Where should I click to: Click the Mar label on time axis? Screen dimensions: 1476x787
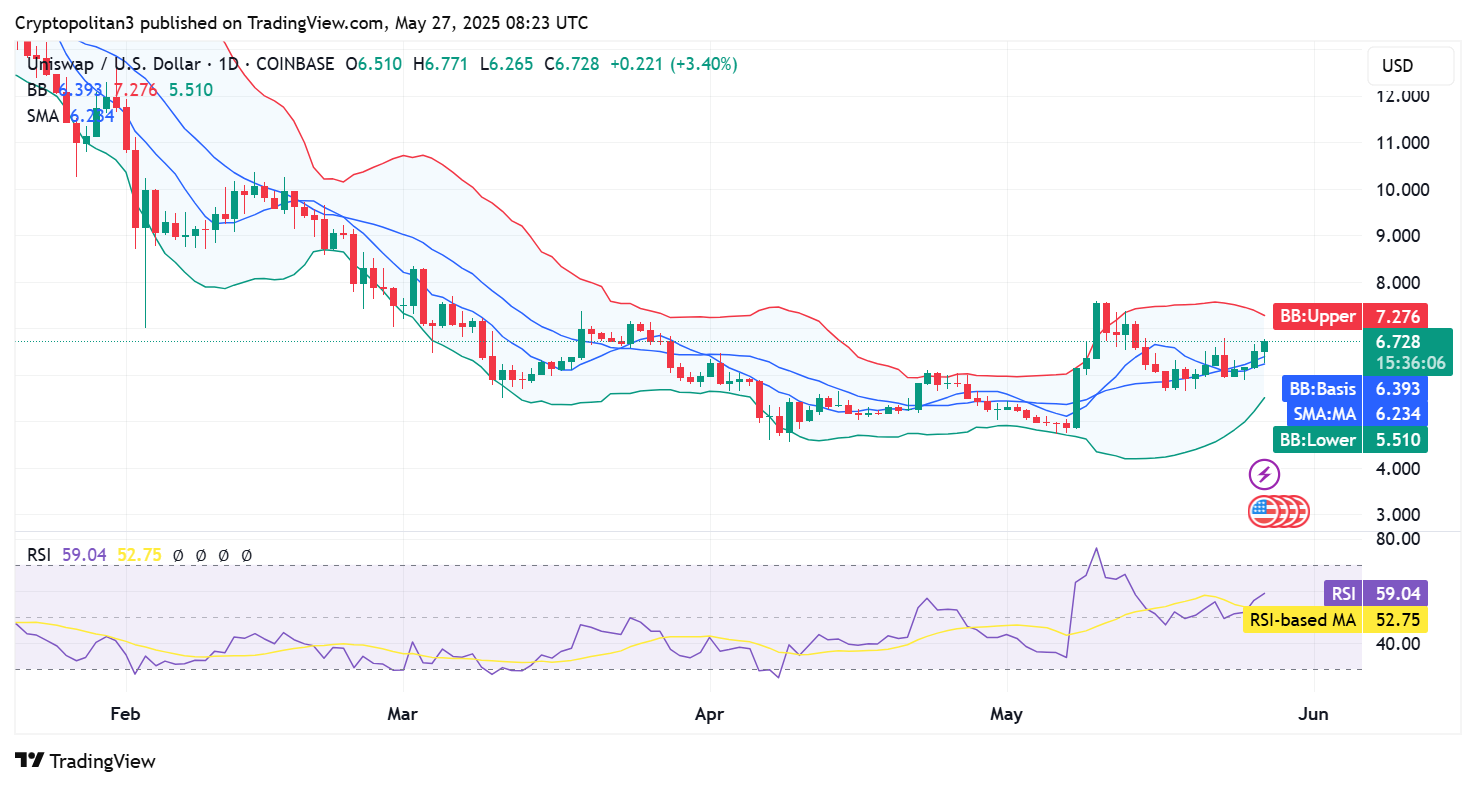(402, 714)
